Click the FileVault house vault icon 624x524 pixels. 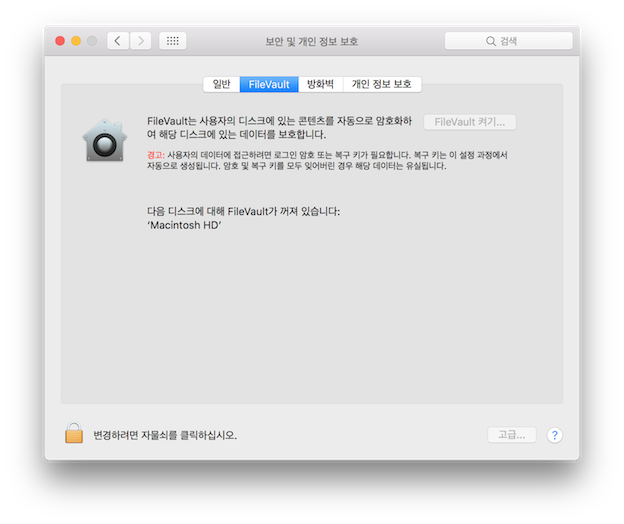tap(105, 140)
